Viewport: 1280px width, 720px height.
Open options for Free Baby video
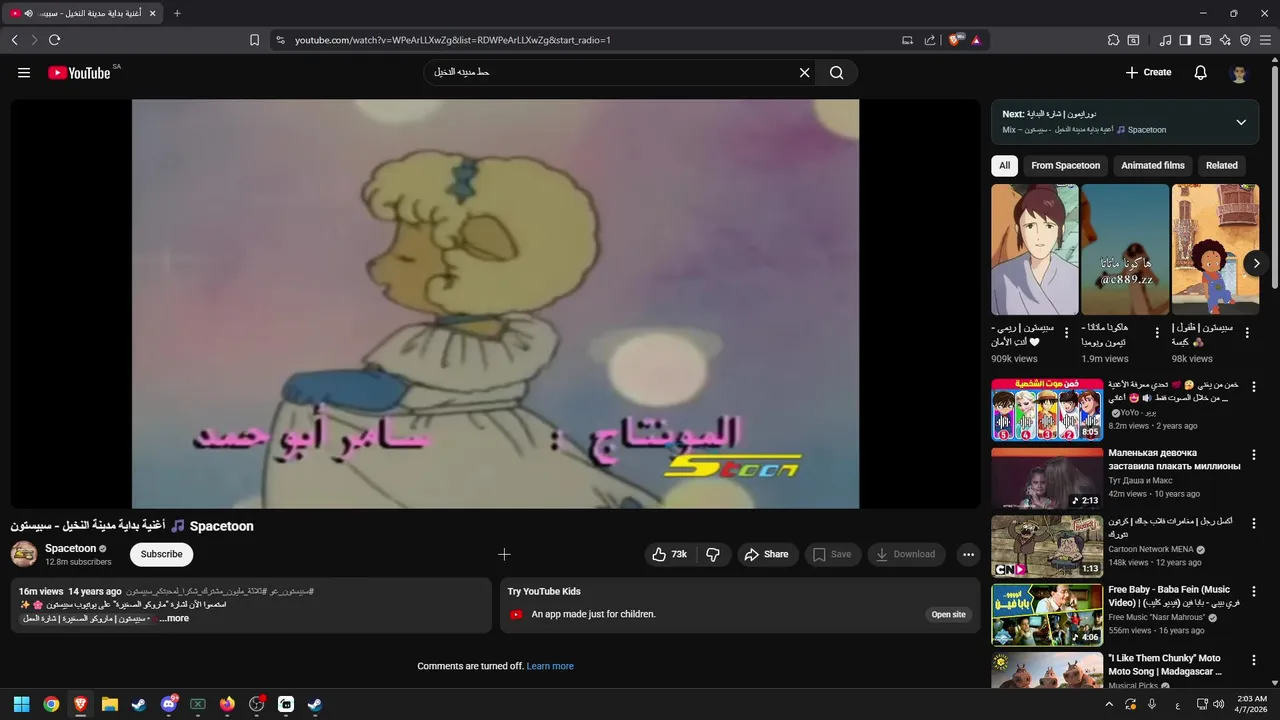click(1254, 593)
